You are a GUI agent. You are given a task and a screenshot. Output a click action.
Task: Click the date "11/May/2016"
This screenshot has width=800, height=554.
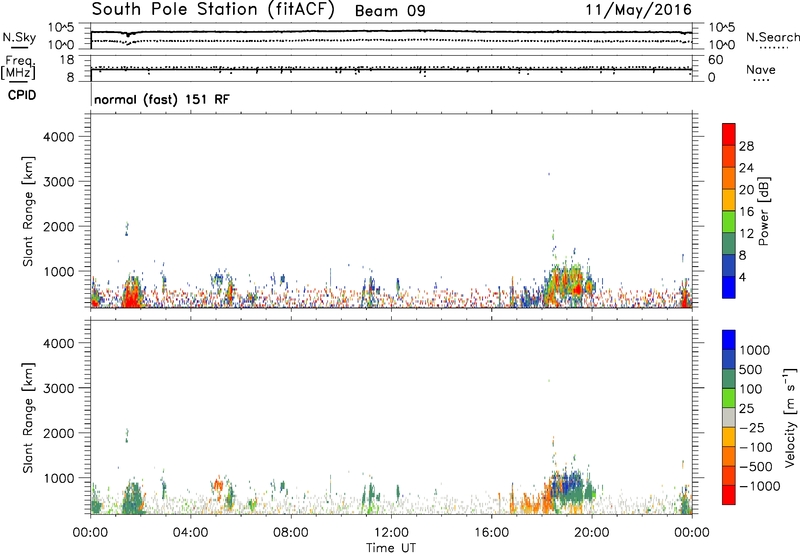click(638, 10)
